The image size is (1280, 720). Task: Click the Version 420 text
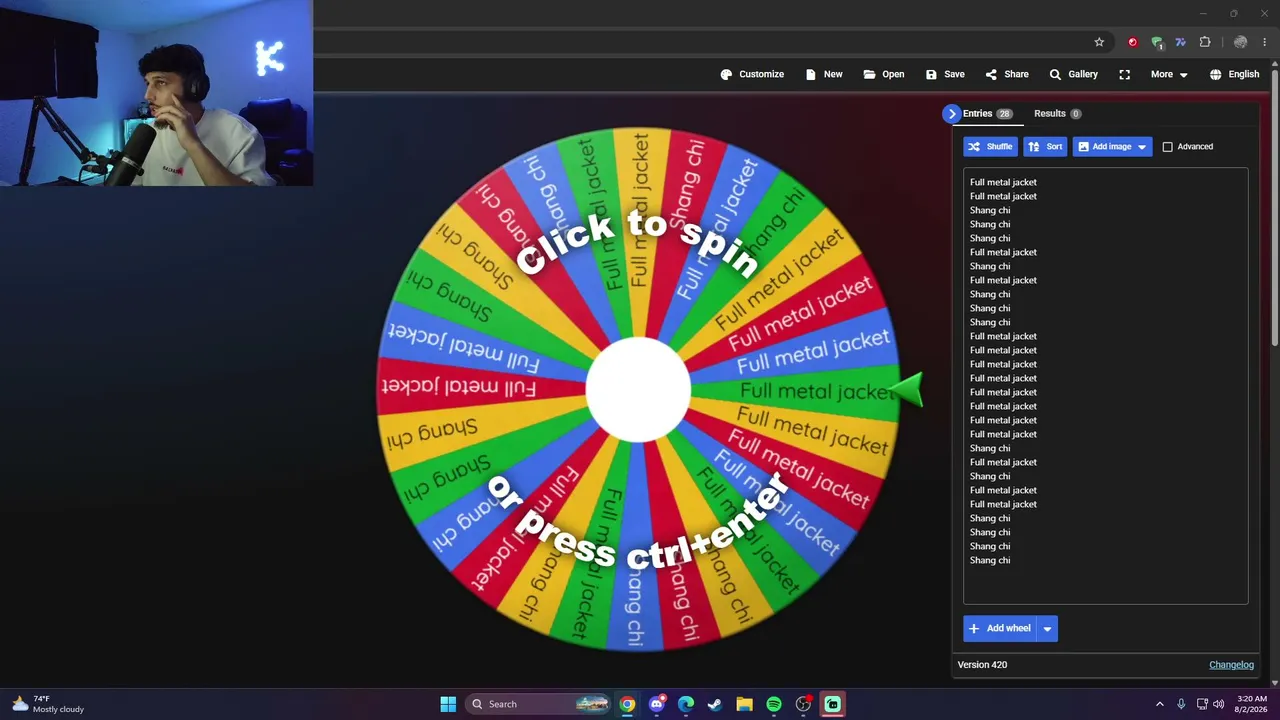click(x=982, y=665)
